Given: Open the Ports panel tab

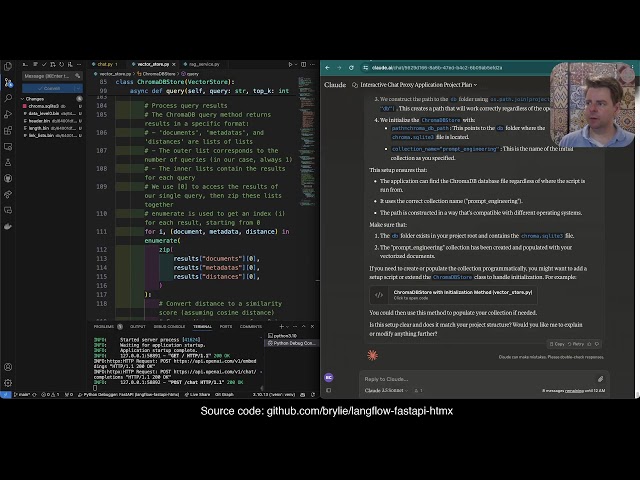Looking at the screenshot, I should click(x=226, y=327).
